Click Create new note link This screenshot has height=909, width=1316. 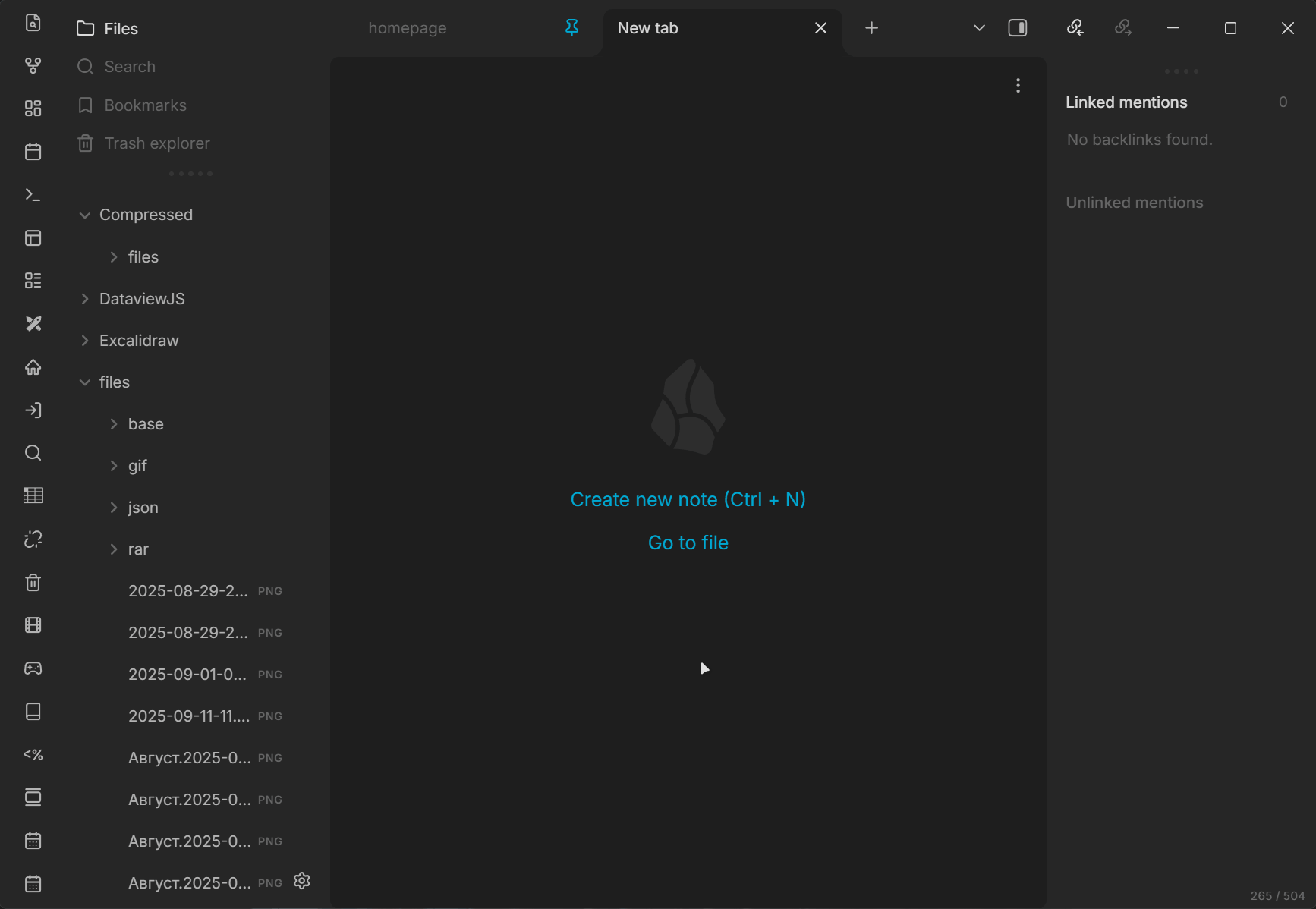pos(688,499)
